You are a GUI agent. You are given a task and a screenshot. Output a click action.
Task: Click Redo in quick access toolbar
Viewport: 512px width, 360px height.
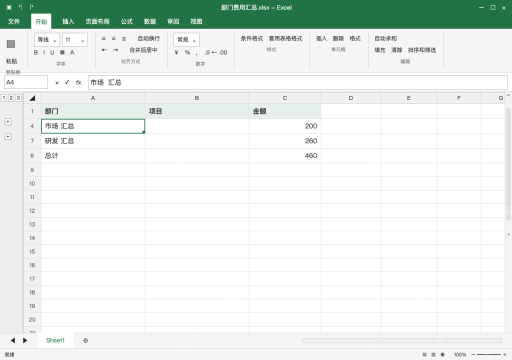(31, 7)
